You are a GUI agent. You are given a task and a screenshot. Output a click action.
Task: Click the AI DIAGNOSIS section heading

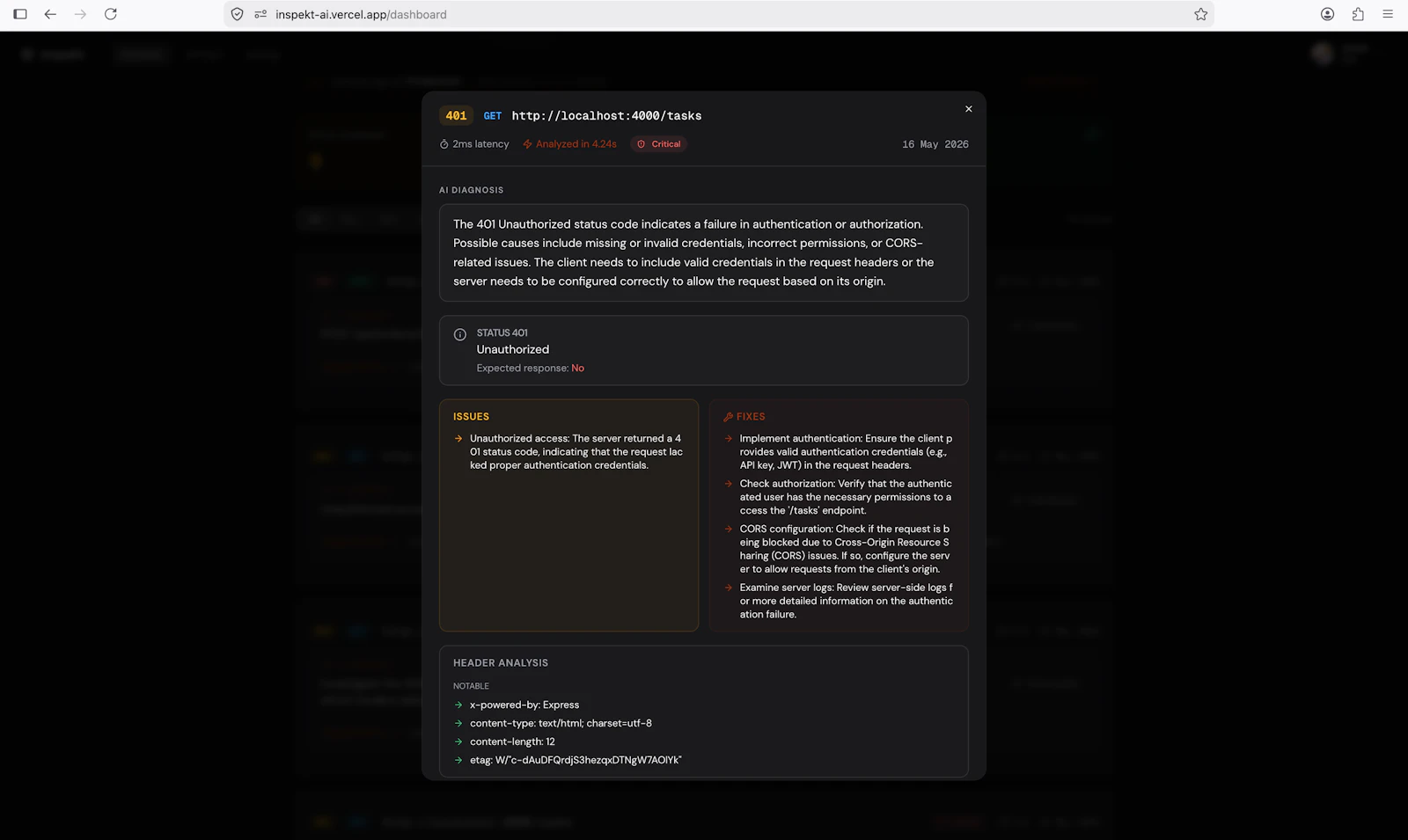472,190
